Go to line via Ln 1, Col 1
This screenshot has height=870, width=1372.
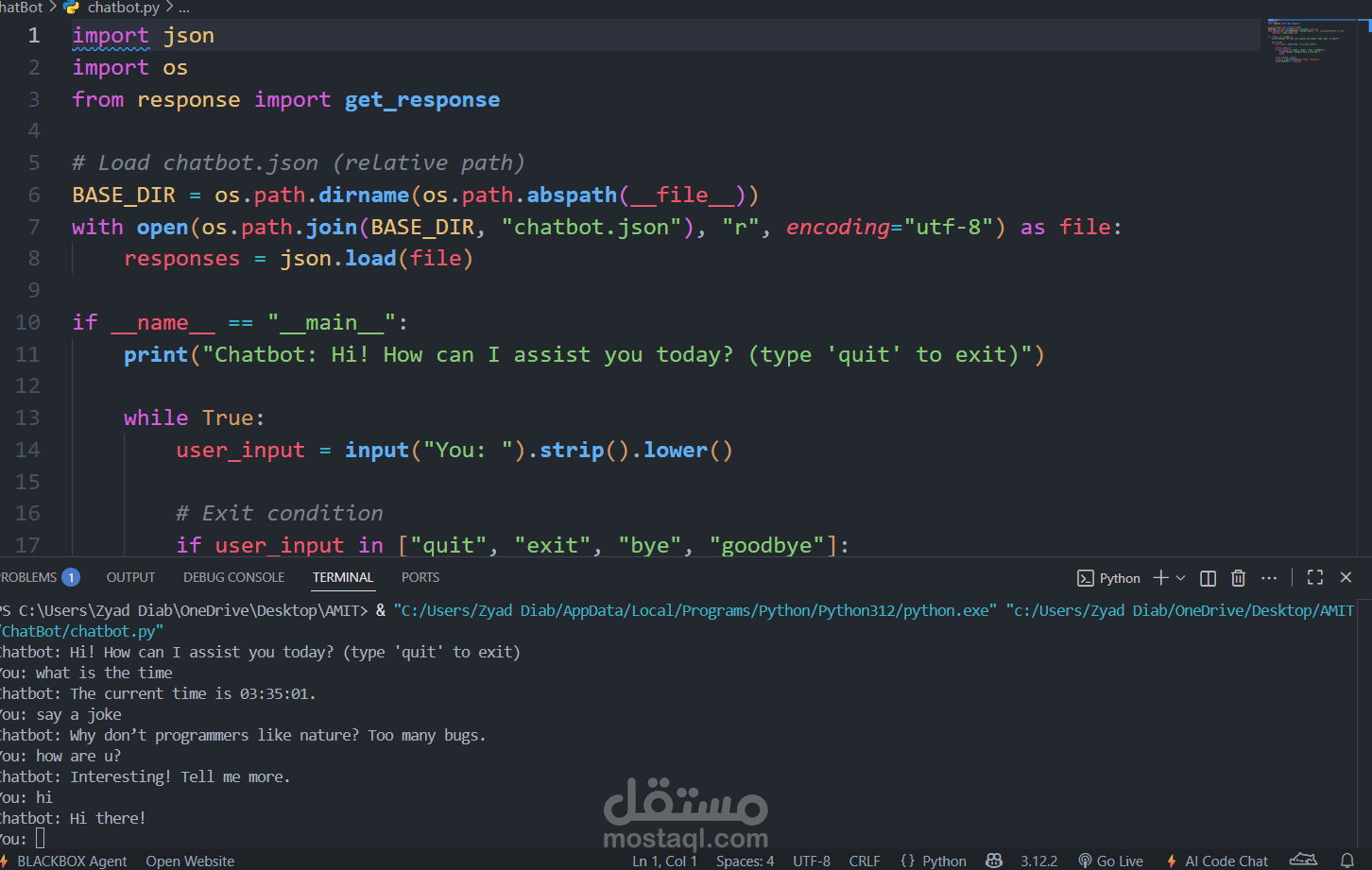(x=664, y=861)
